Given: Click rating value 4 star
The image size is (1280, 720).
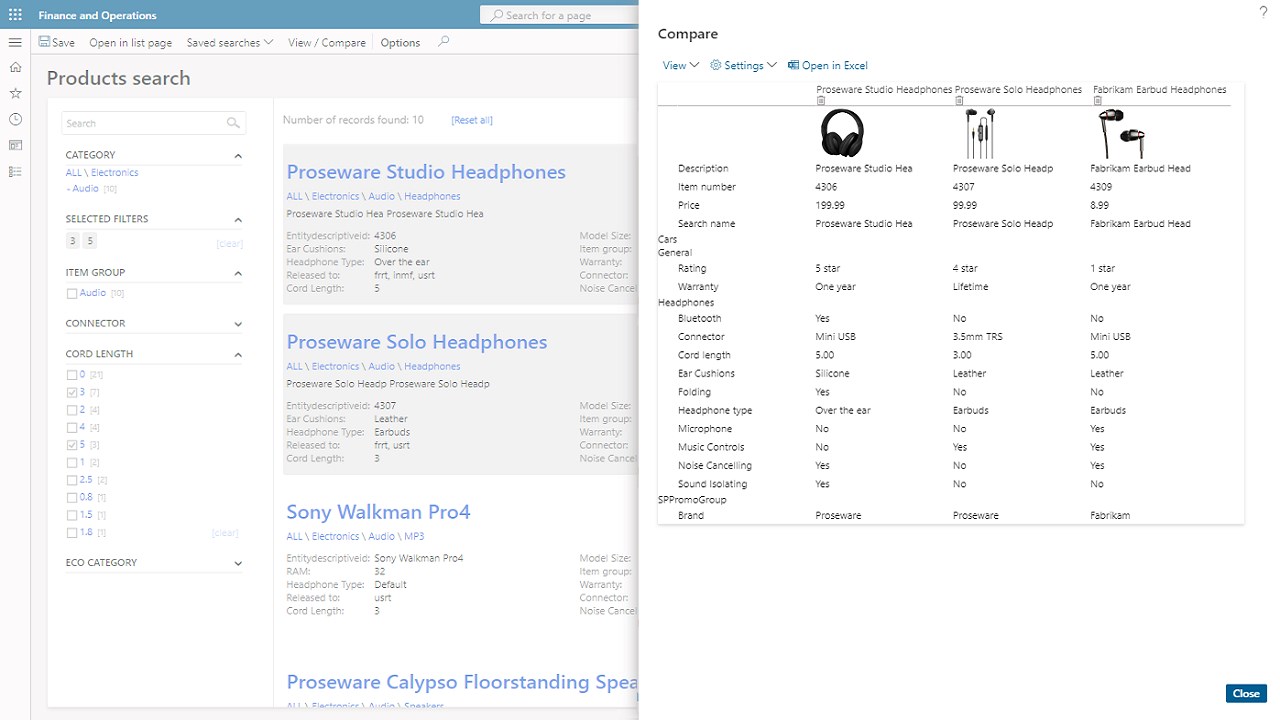Looking at the screenshot, I should pyautogui.click(x=965, y=268).
